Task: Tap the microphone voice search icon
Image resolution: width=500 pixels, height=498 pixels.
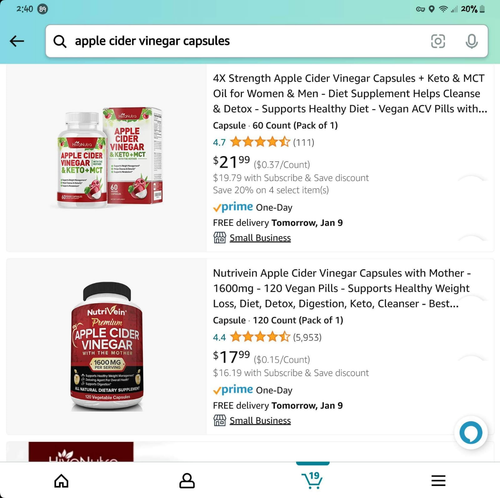Action: tap(471, 41)
